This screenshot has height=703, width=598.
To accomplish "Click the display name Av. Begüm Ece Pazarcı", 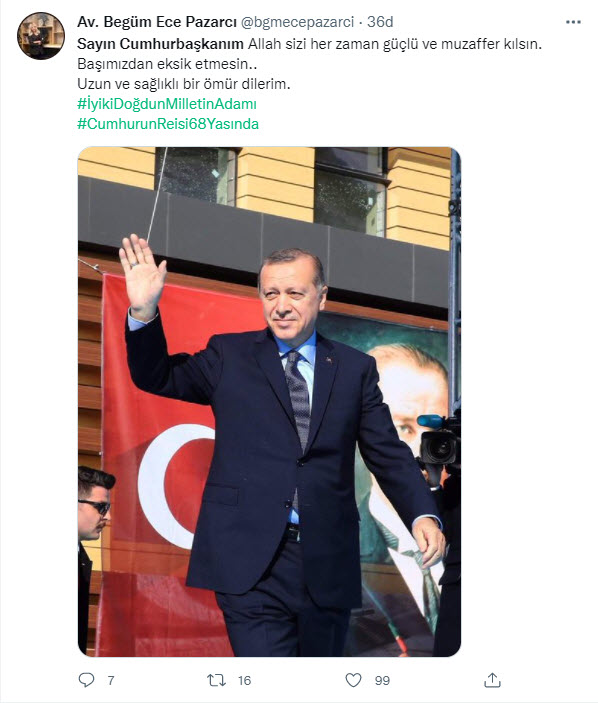I will click(156, 22).
